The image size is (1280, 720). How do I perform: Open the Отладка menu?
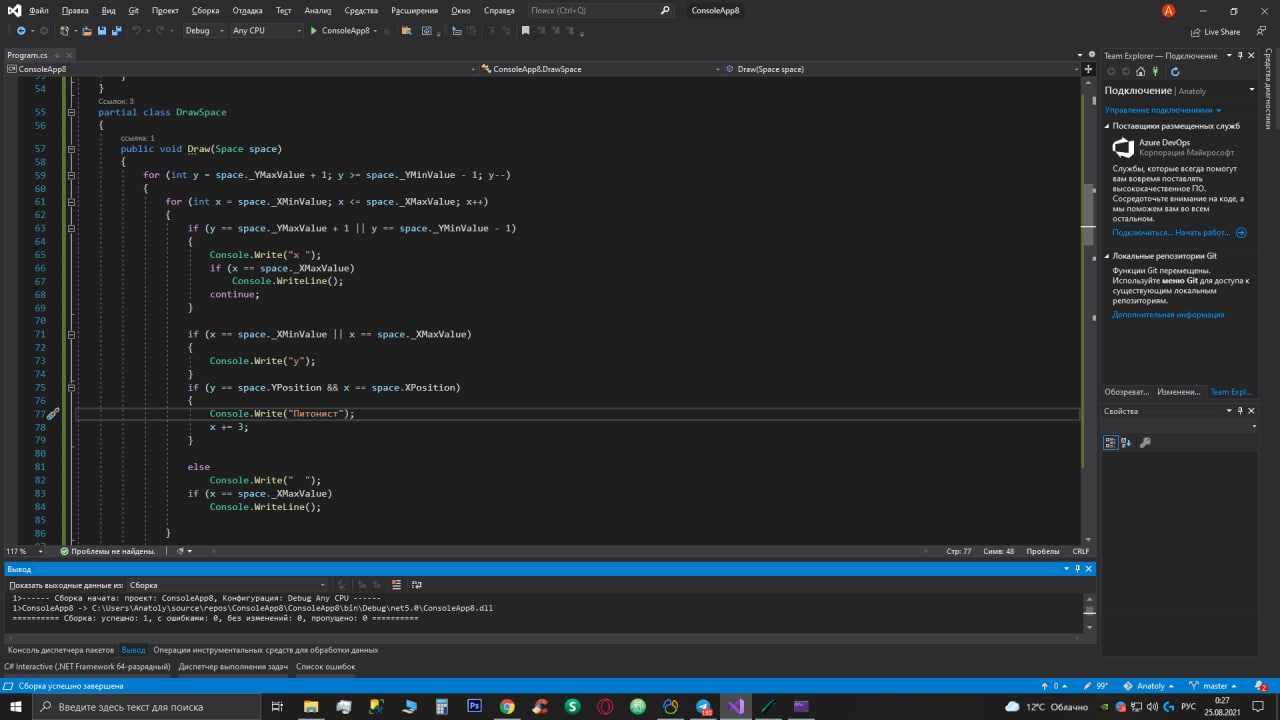click(x=247, y=10)
